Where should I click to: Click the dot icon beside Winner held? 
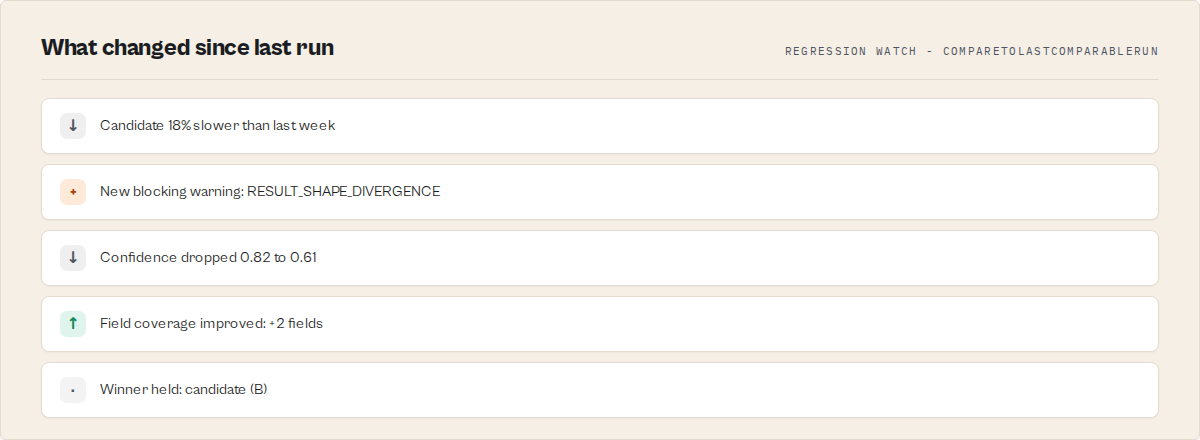click(73, 390)
